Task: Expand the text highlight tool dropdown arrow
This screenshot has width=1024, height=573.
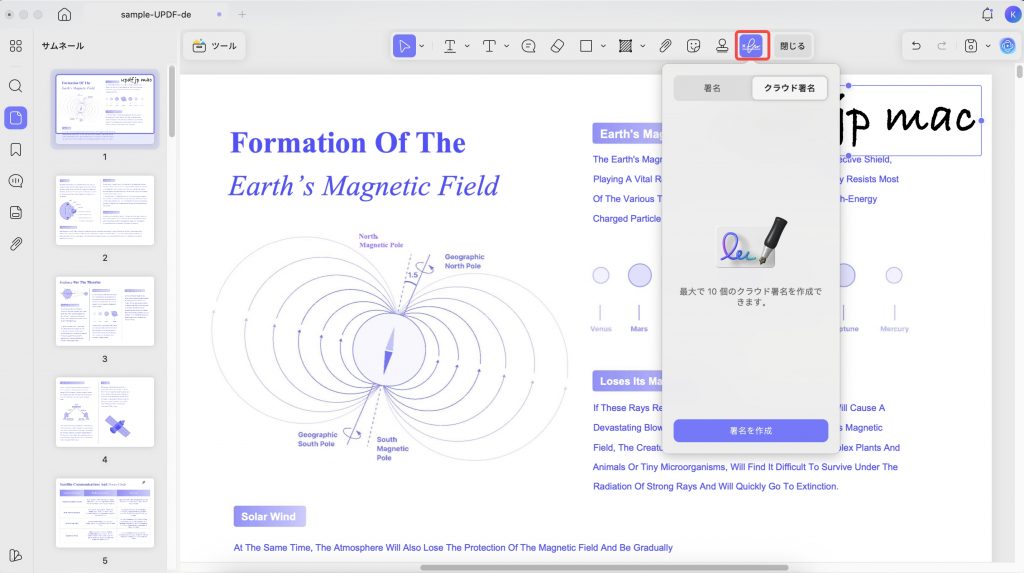Action: click(x=467, y=46)
